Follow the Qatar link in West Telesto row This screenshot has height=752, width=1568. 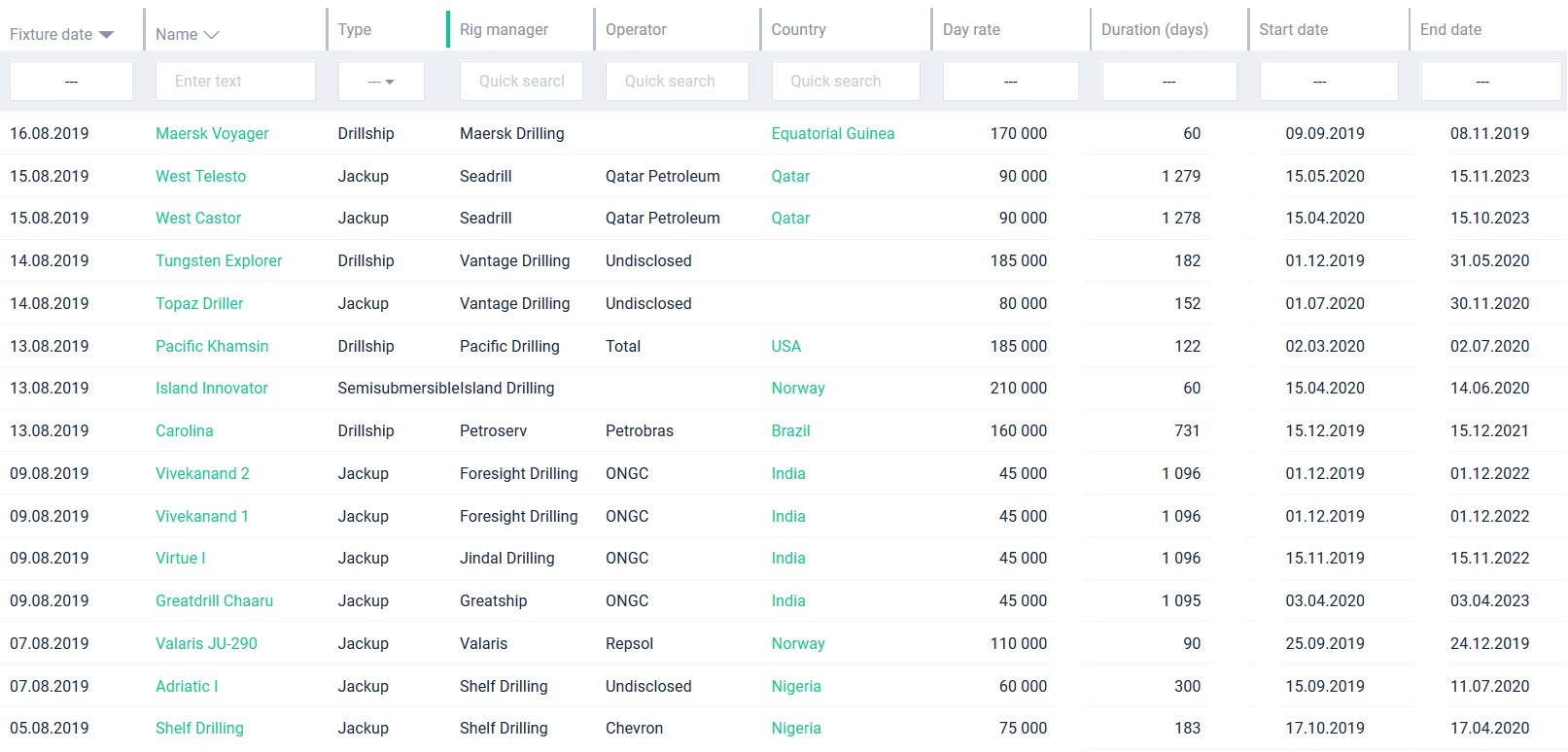(x=790, y=177)
